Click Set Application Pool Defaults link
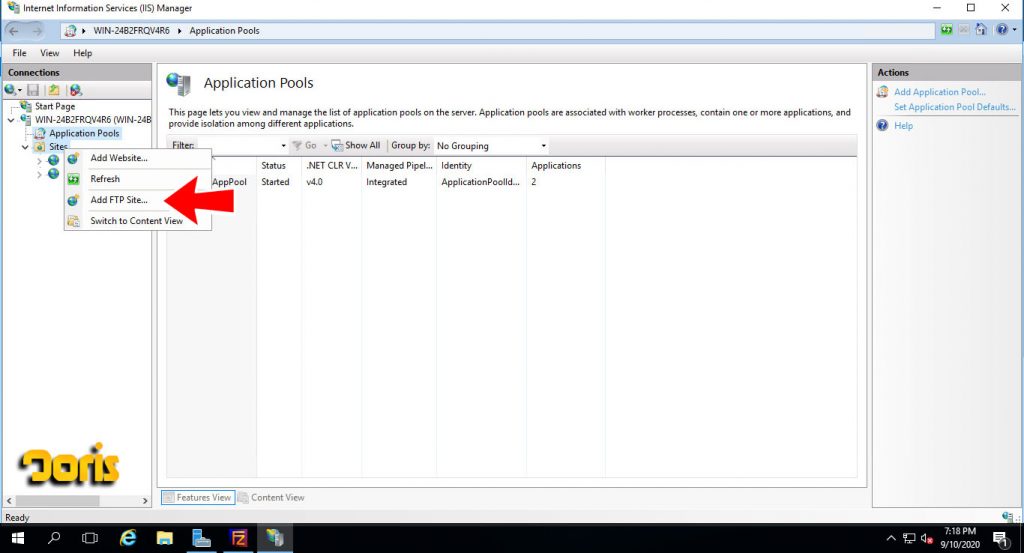The image size is (1024, 553). click(x=955, y=107)
